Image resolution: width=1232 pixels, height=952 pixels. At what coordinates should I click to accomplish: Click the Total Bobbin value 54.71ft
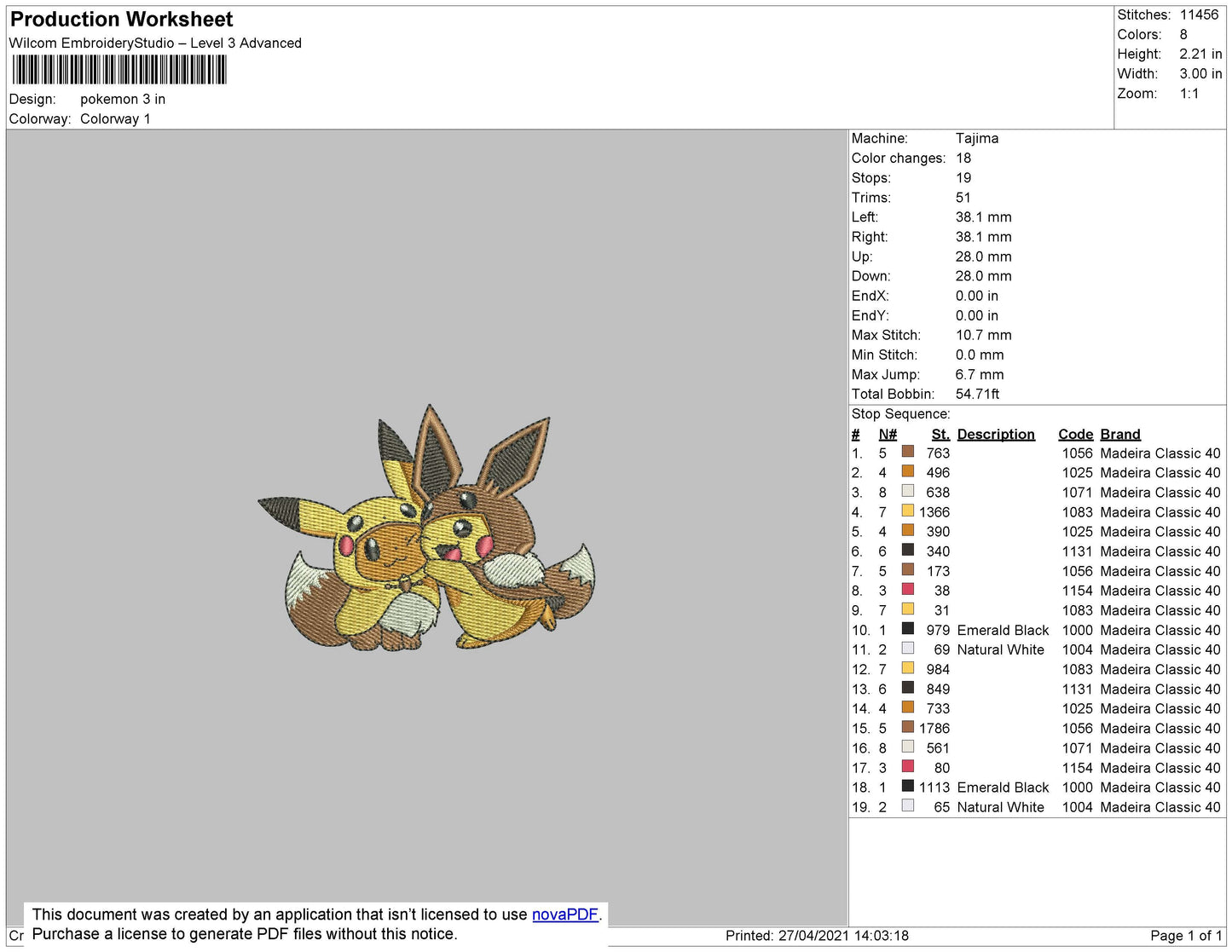(977, 394)
